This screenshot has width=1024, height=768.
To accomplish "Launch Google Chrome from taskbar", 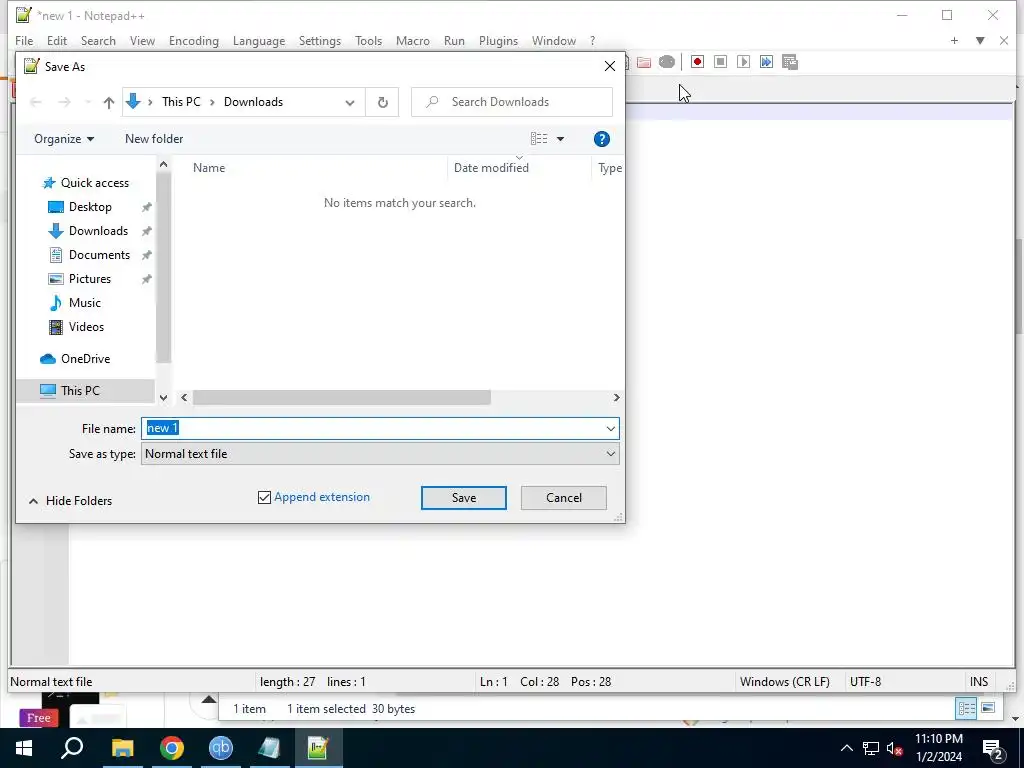I will [172, 748].
